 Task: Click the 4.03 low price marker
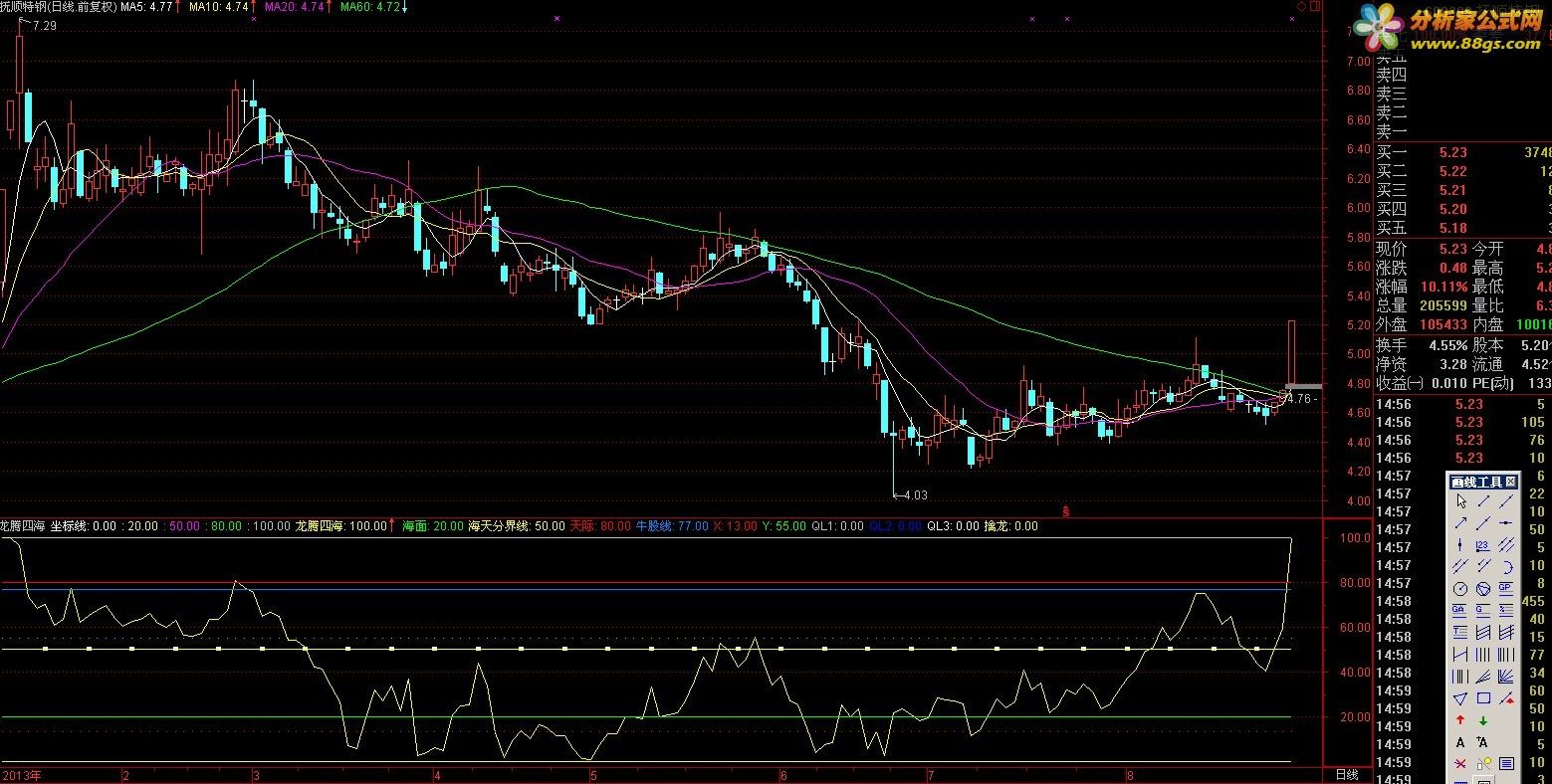[915, 494]
